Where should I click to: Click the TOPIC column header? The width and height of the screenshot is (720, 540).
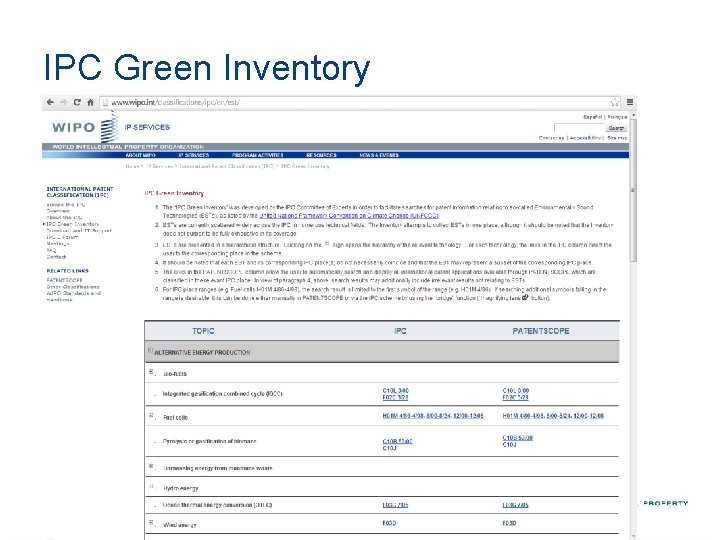coord(203,331)
